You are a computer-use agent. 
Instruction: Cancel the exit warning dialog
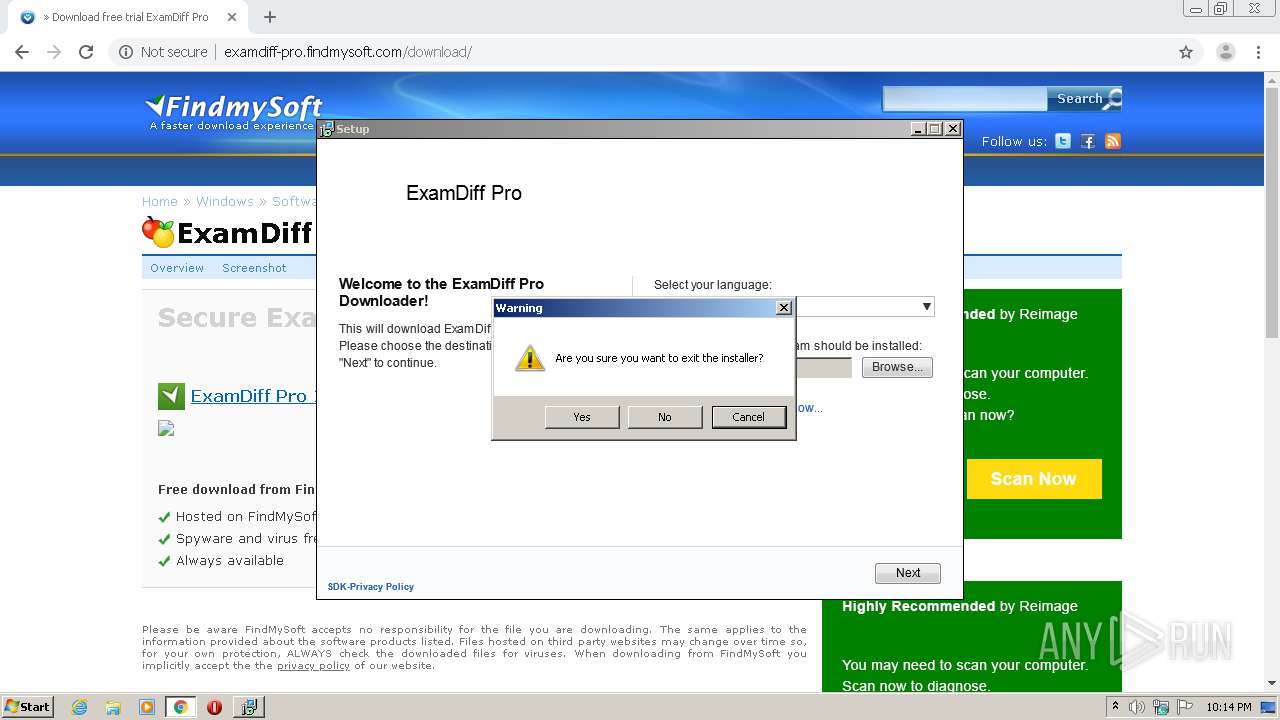tap(748, 417)
